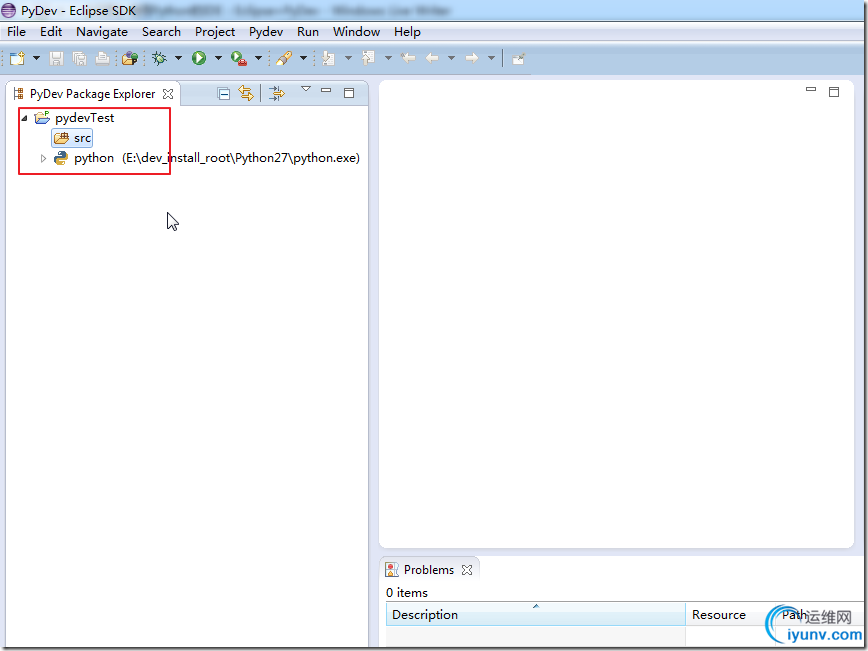
Task: Select the src folder
Action: click(x=72, y=138)
